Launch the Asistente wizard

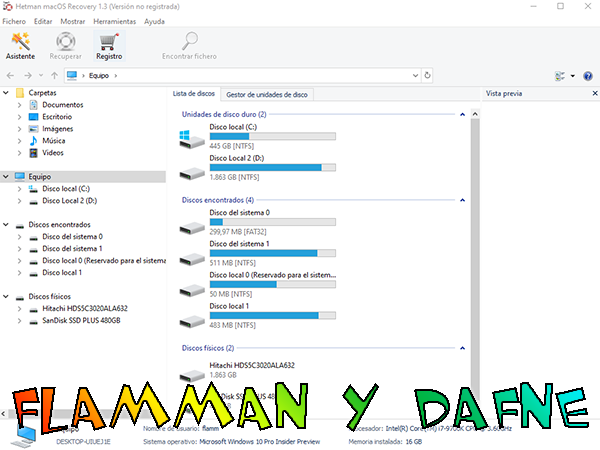20,46
